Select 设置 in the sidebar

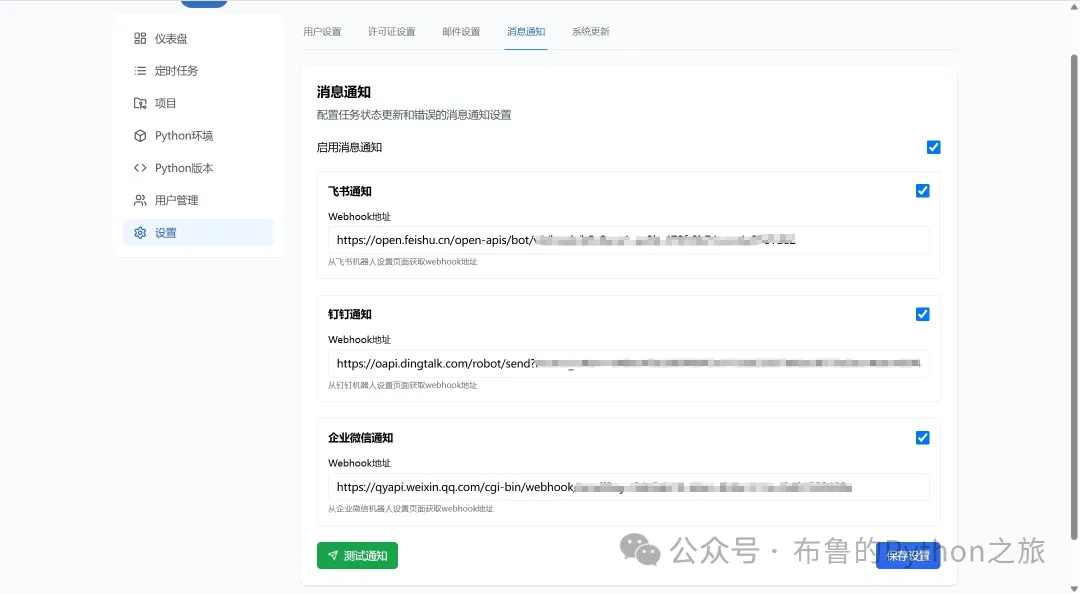coord(198,233)
